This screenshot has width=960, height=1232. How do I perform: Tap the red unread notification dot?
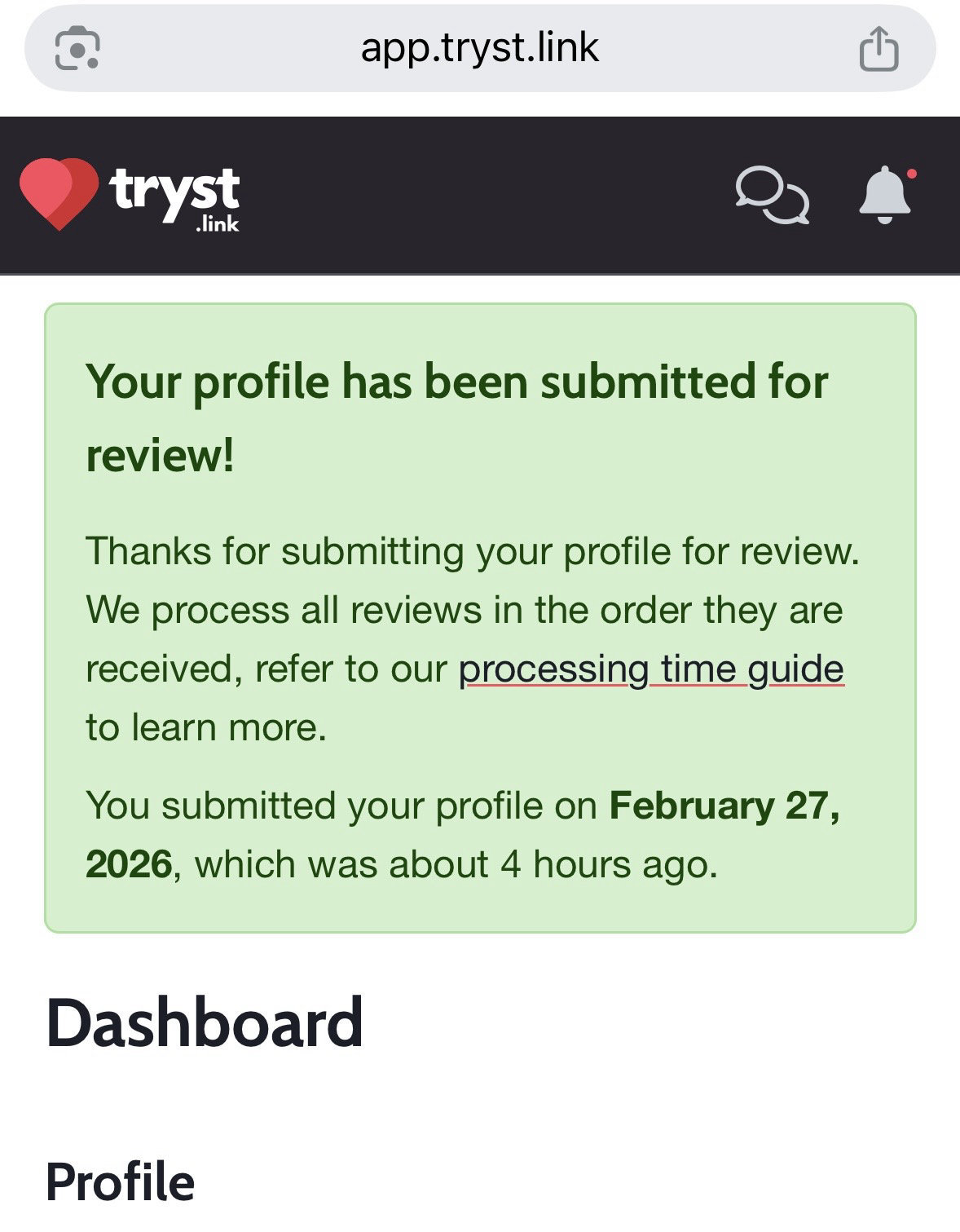(x=911, y=174)
